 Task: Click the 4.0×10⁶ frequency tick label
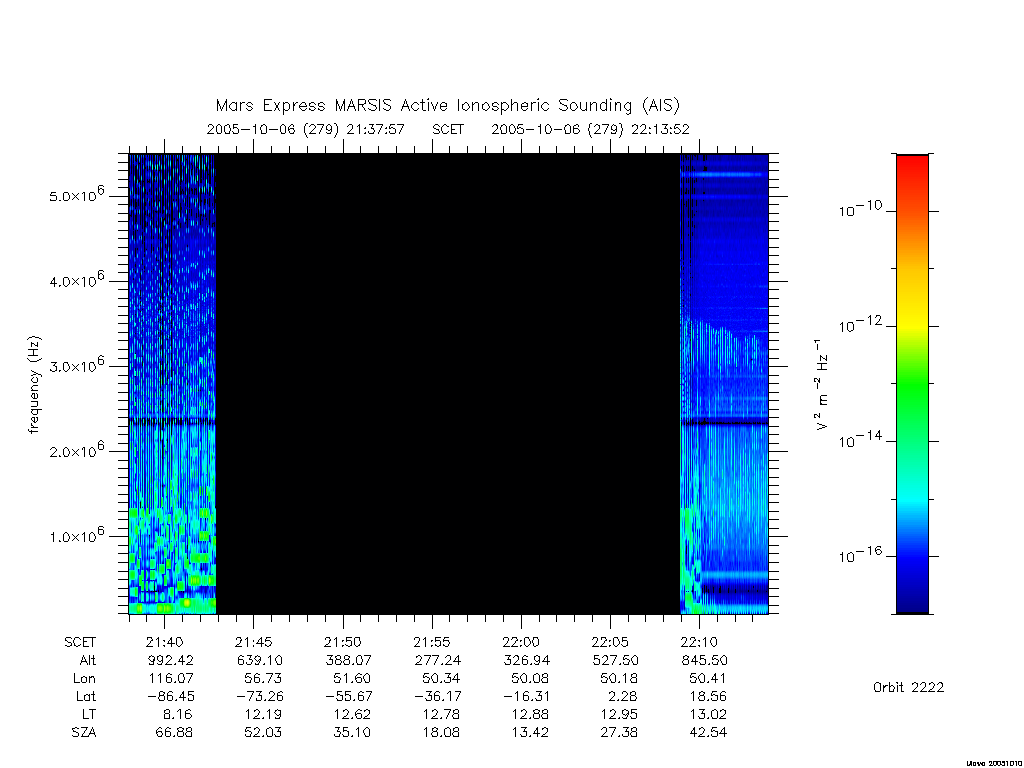coord(76,280)
